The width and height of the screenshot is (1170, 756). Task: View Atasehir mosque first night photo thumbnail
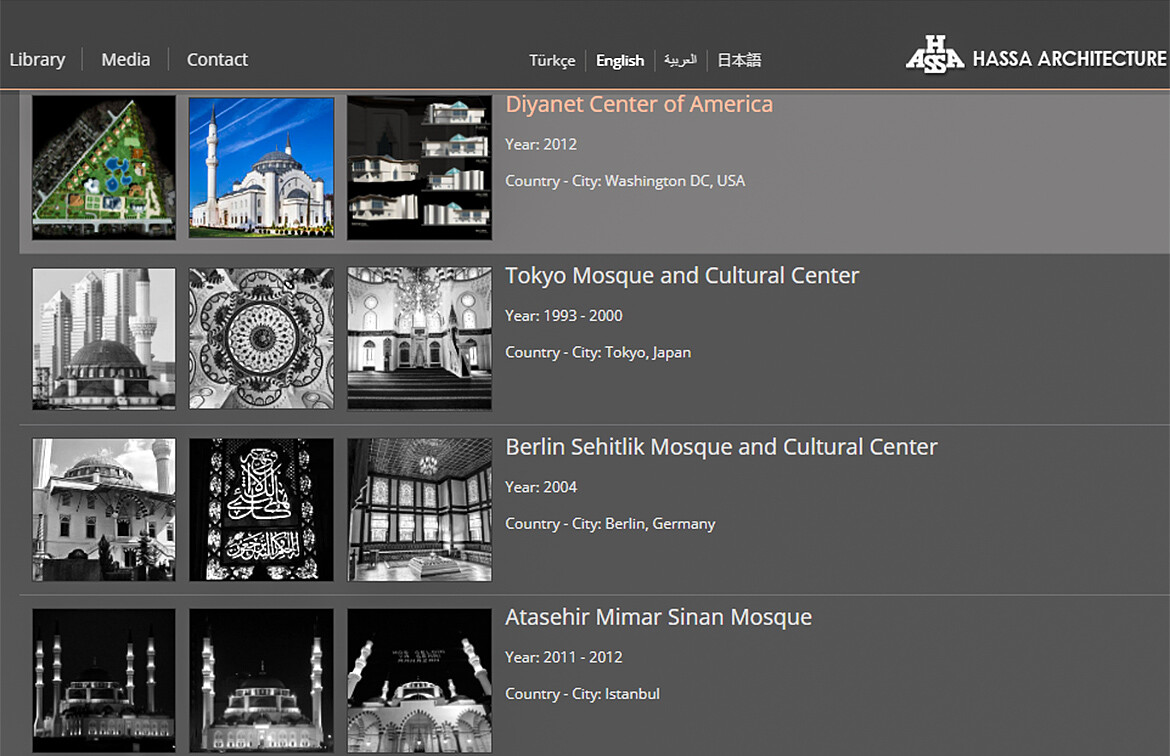[x=104, y=680]
